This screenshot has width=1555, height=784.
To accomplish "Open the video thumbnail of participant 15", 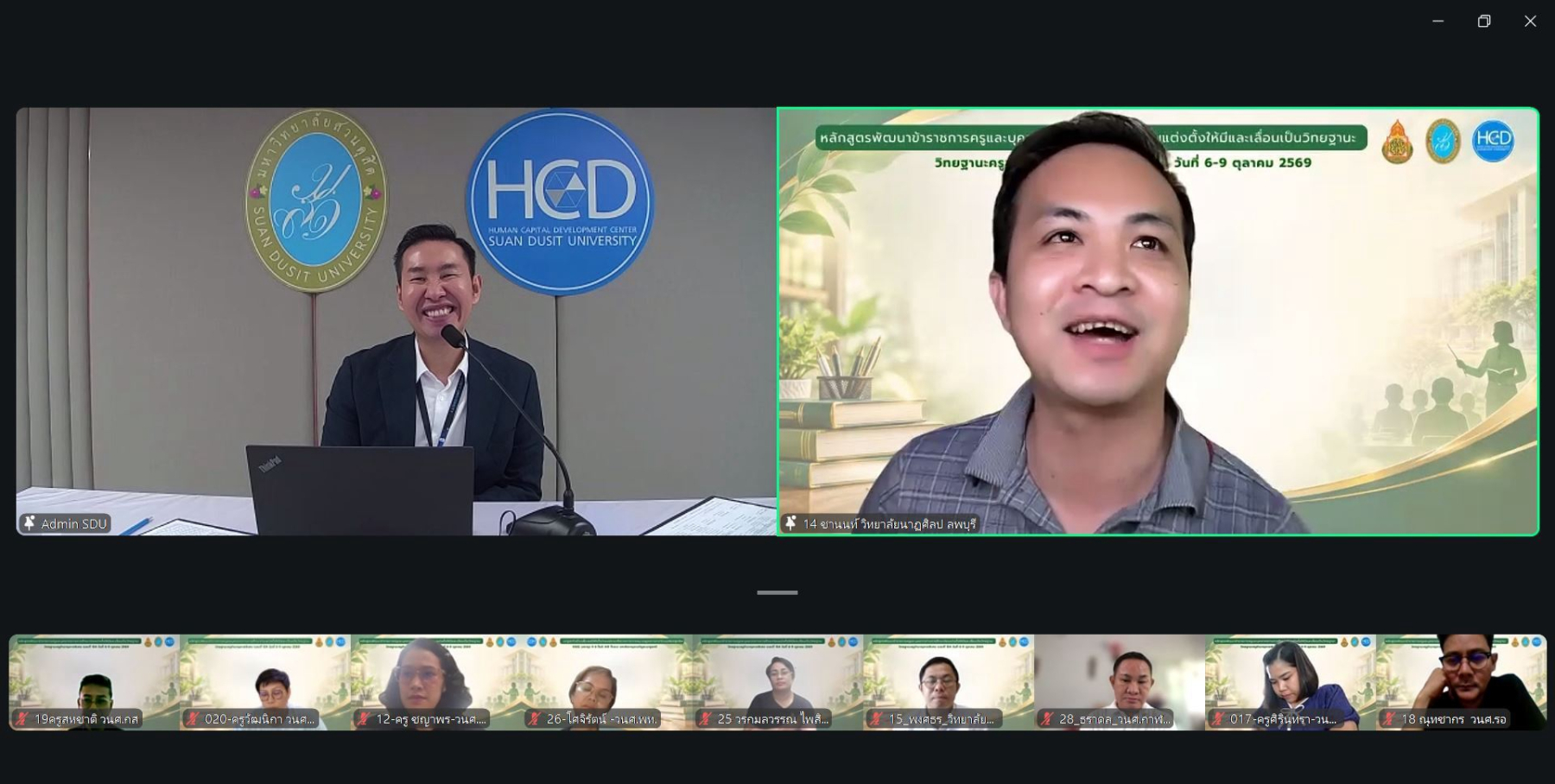I will (949, 682).
